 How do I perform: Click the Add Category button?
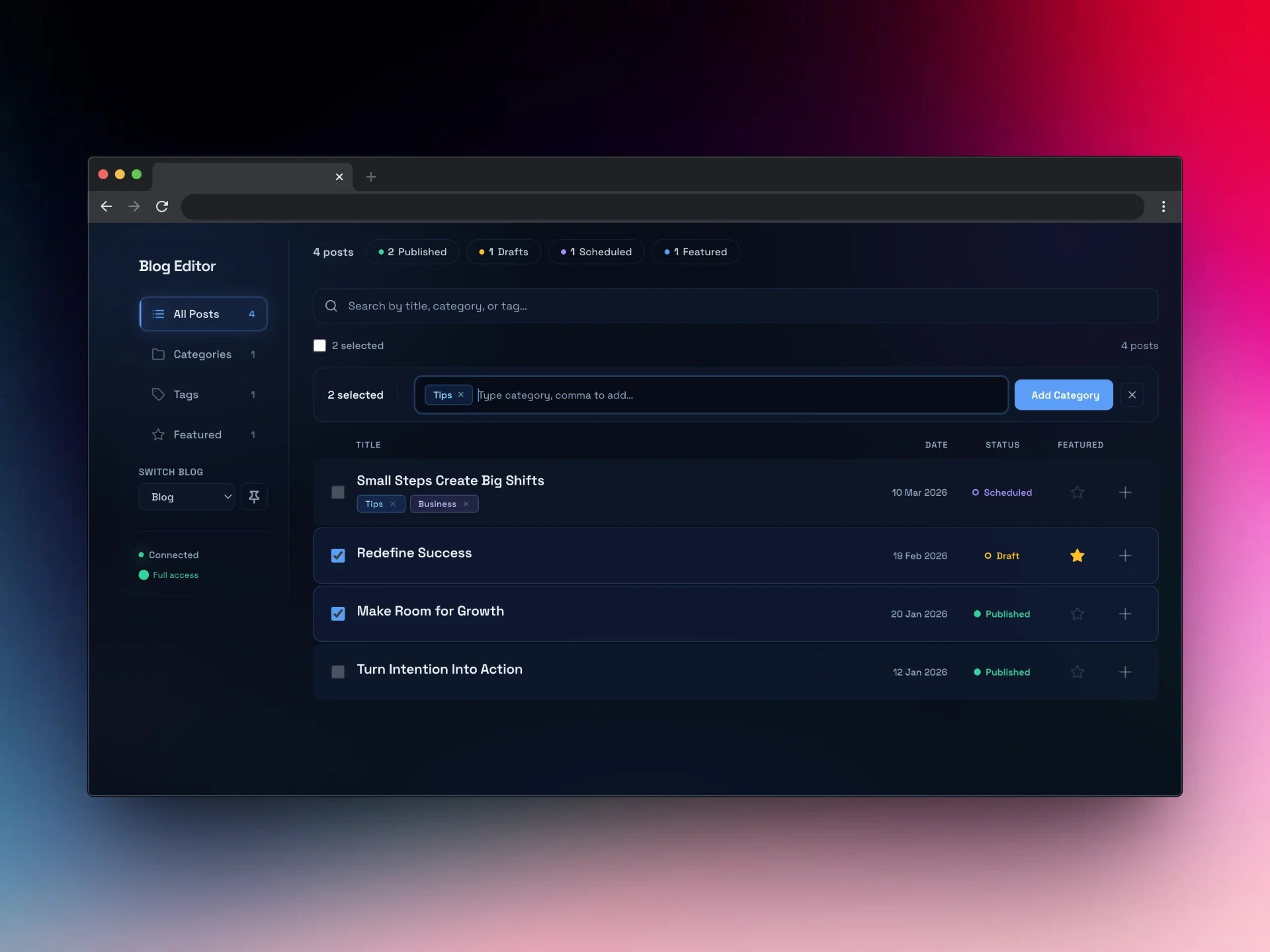point(1064,395)
